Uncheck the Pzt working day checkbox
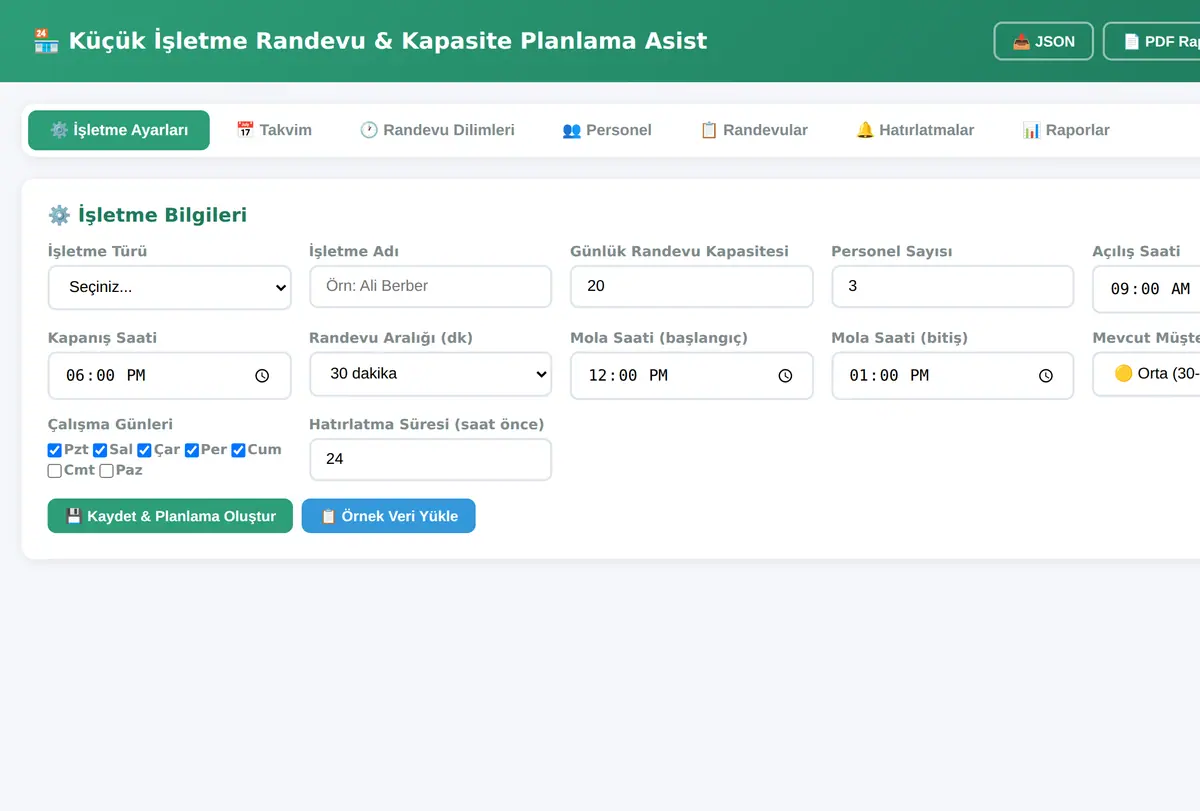 click(x=55, y=451)
